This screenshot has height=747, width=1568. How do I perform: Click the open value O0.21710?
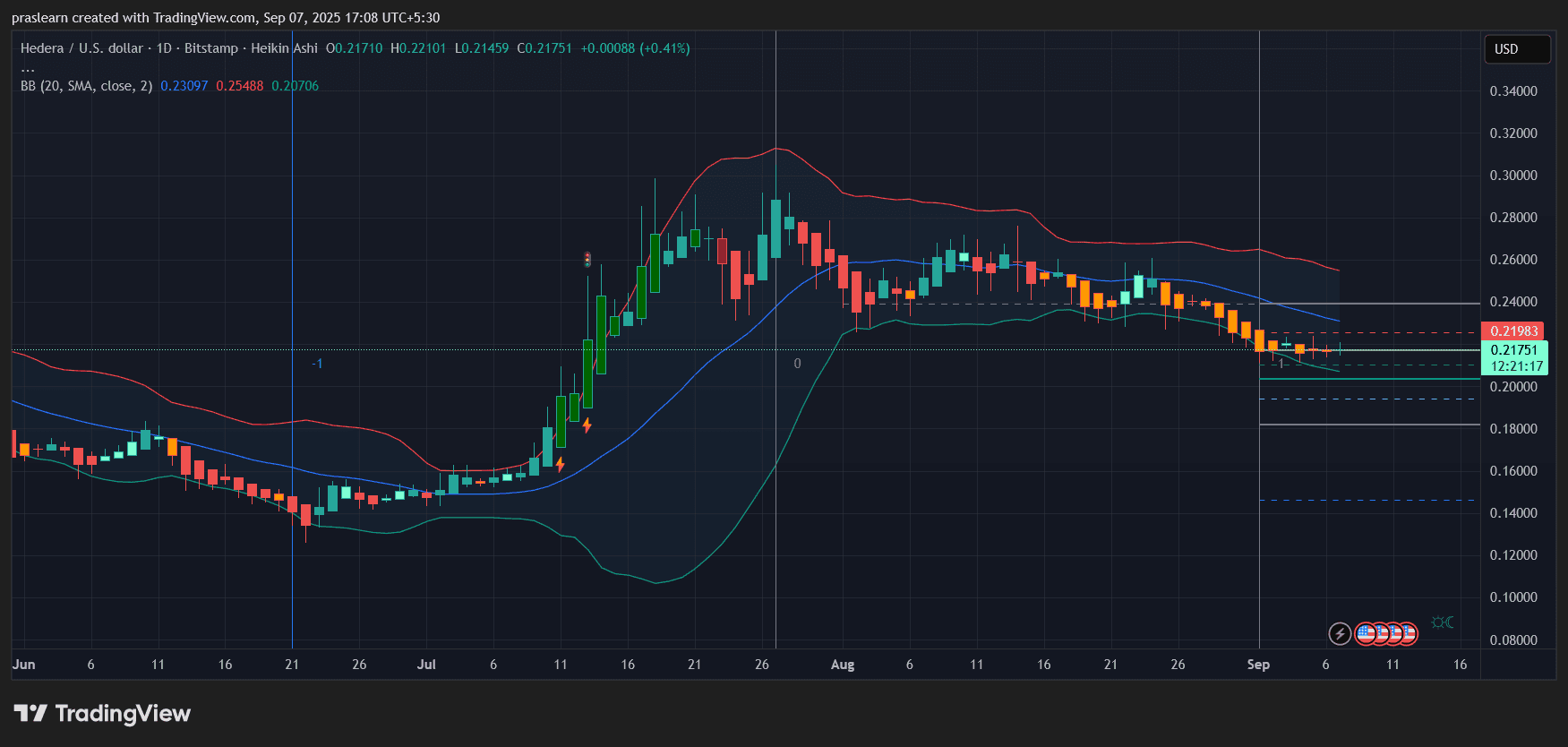click(354, 48)
